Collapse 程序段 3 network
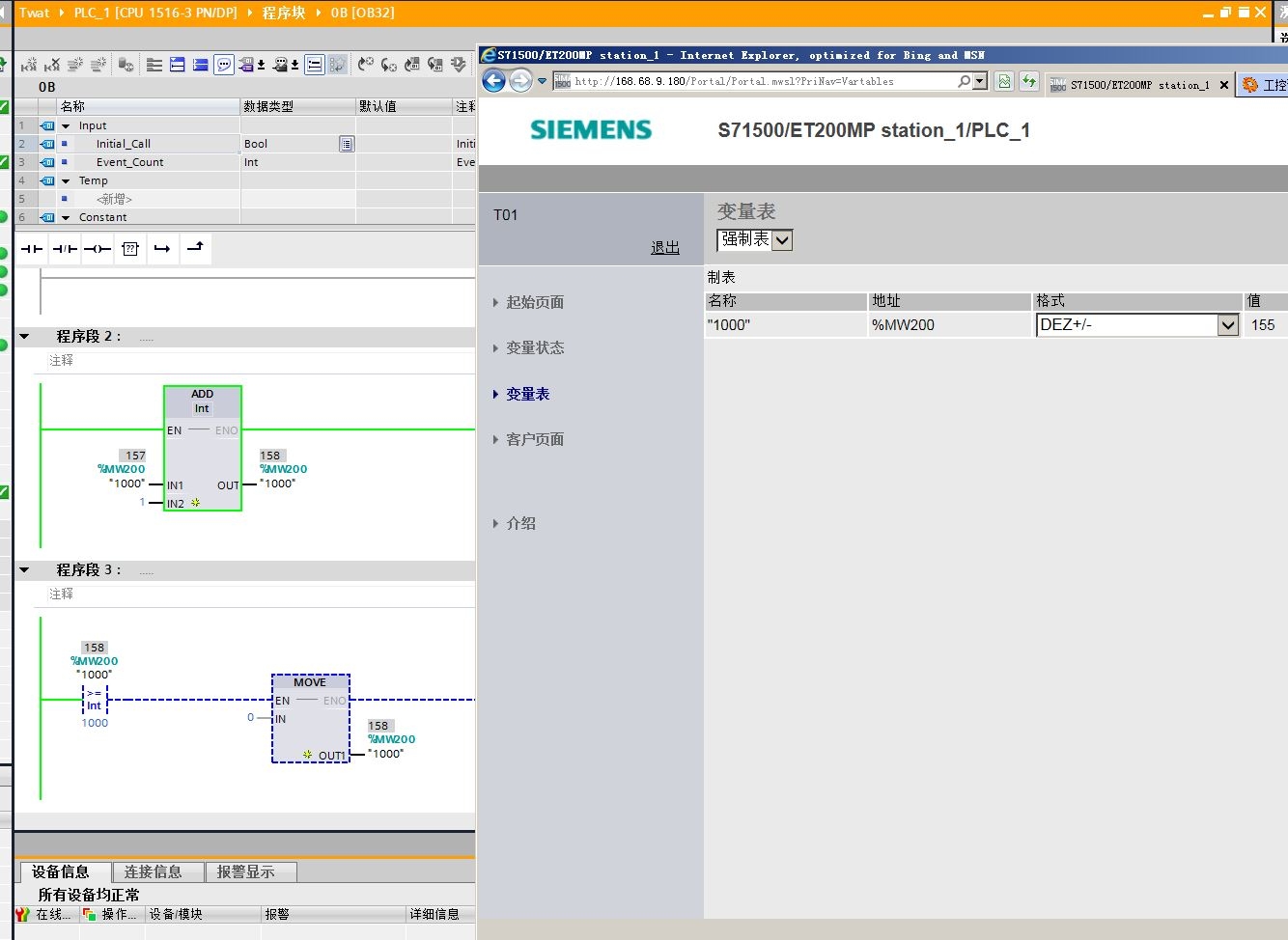1288x940 pixels. tap(25, 570)
